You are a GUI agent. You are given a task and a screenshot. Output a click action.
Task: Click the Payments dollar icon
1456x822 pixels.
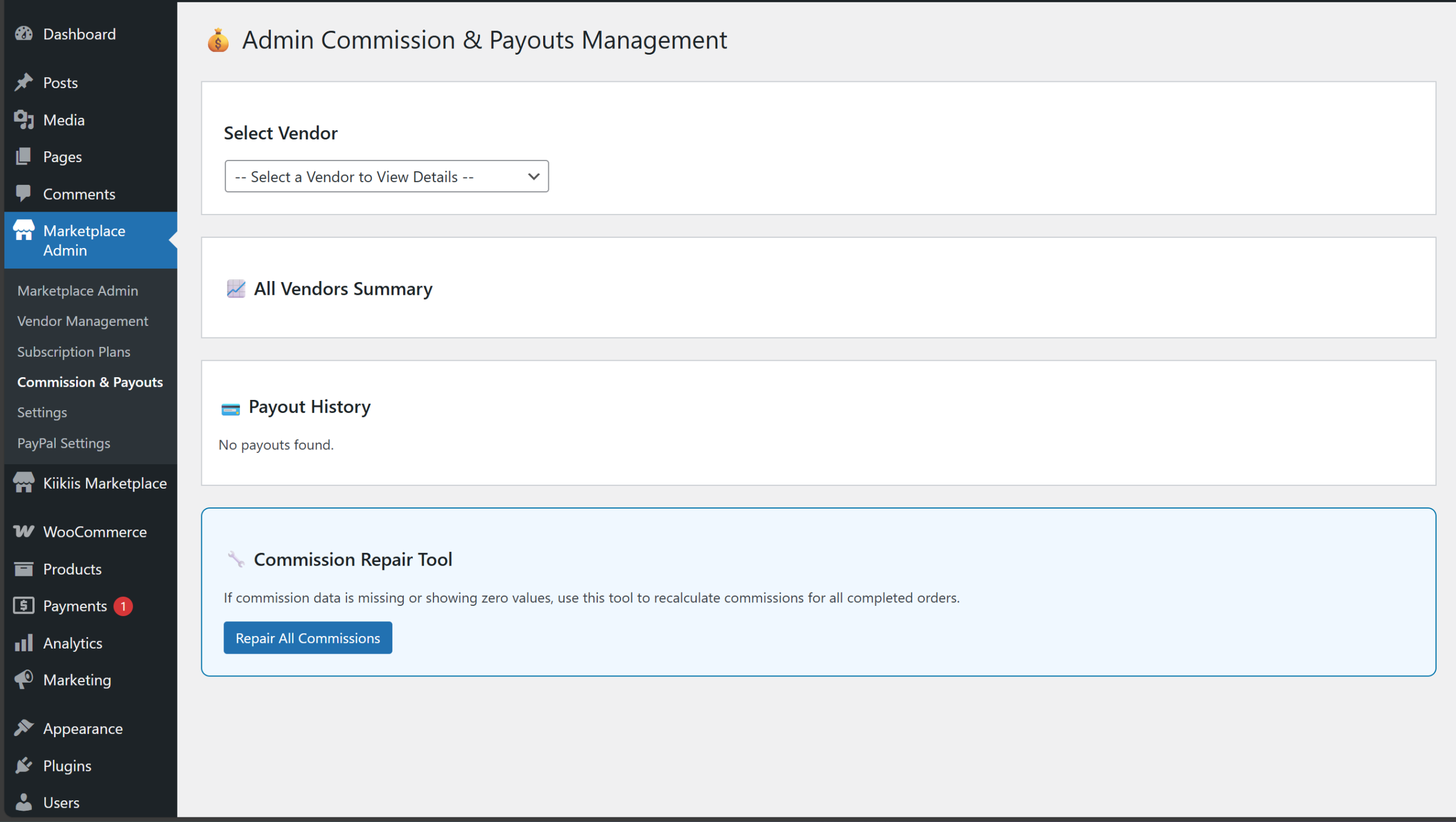(23, 606)
